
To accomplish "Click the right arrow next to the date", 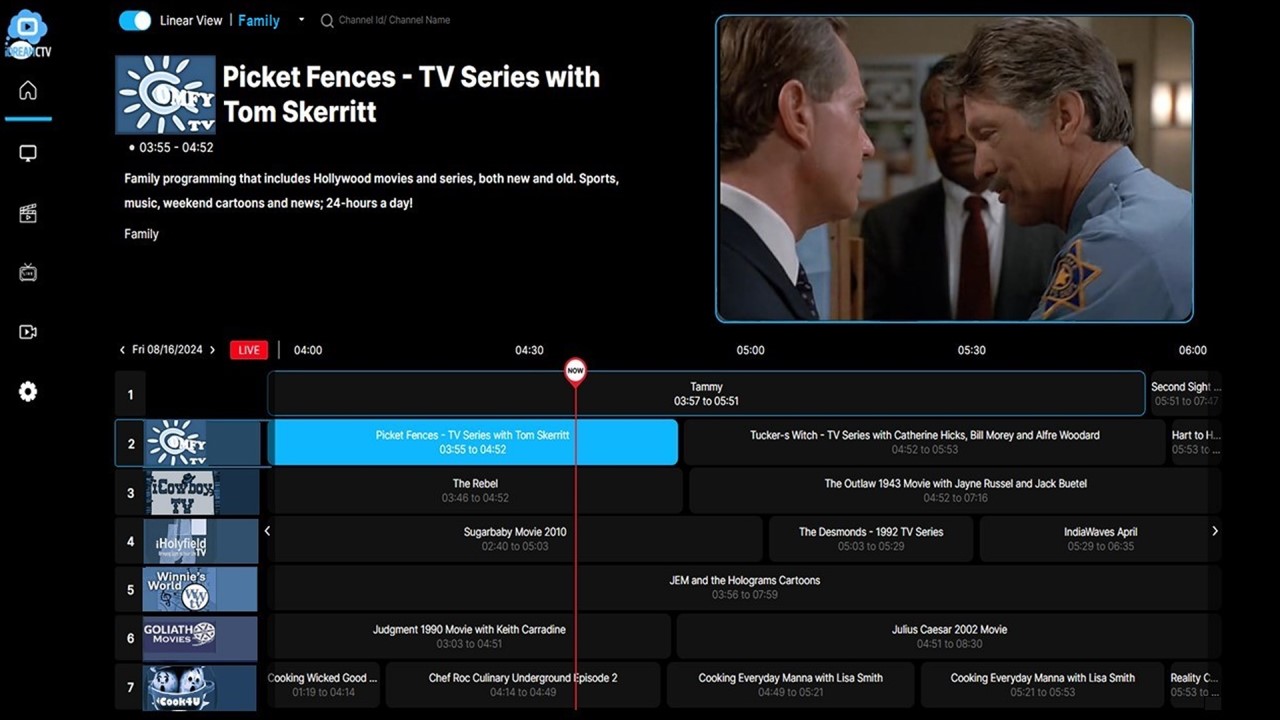I will [212, 350].
